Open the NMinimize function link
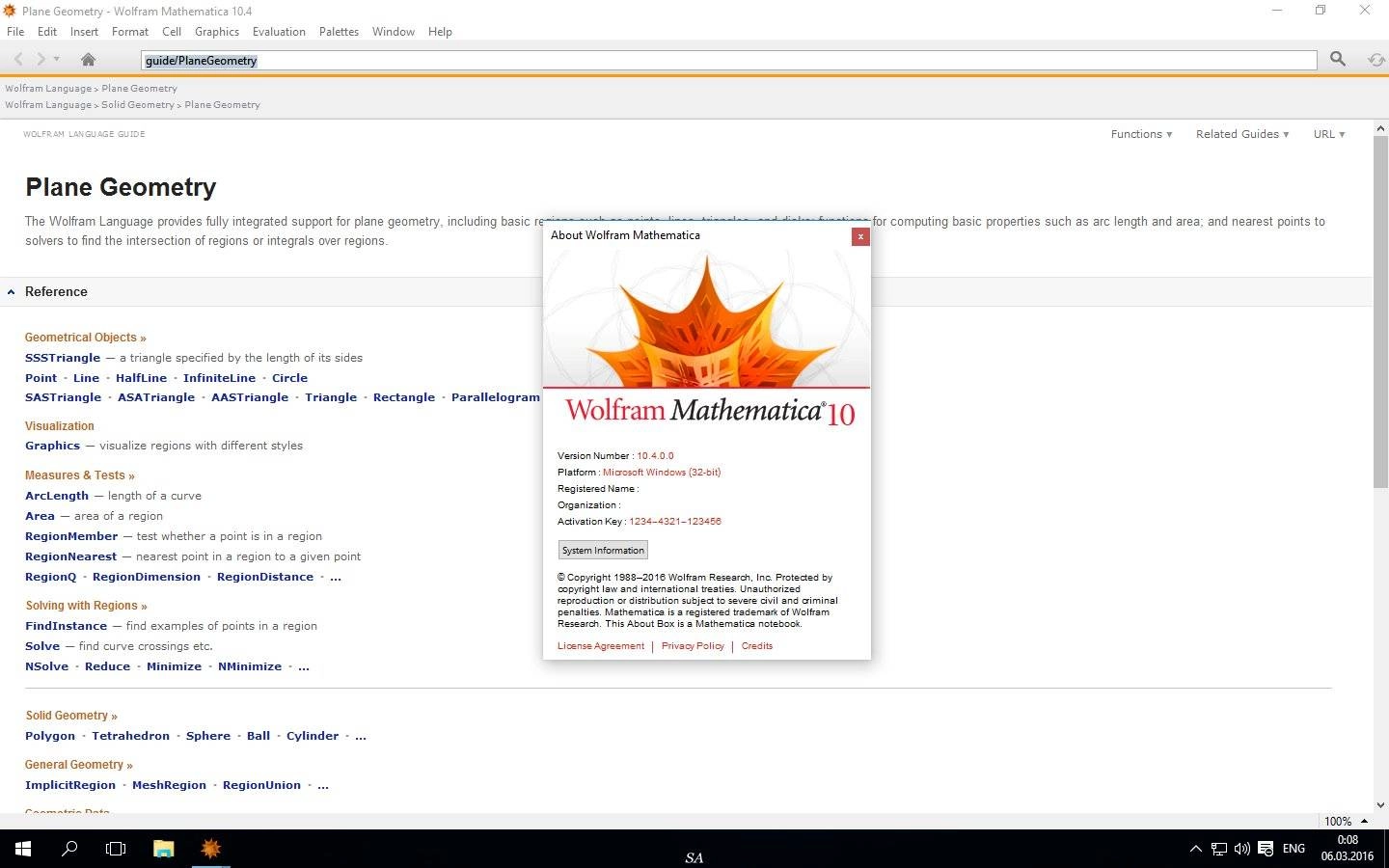The height and width of the screenshot is (868, 1389). (x=250, y=666)
